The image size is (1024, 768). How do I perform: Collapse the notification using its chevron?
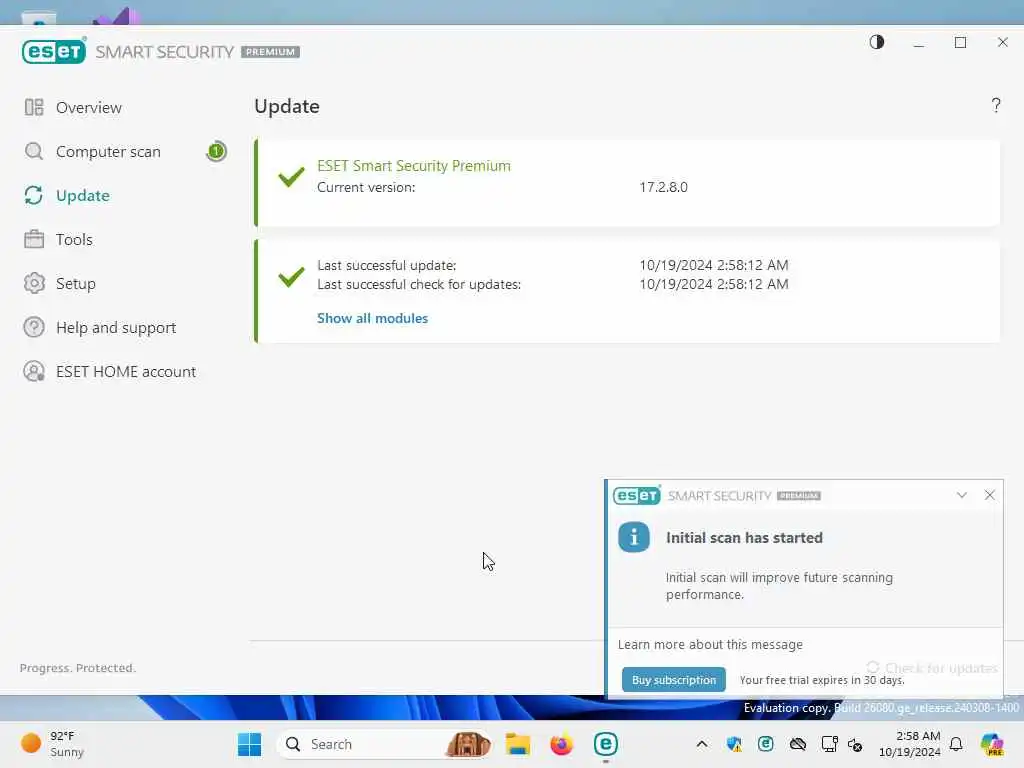tap(961, 495)
